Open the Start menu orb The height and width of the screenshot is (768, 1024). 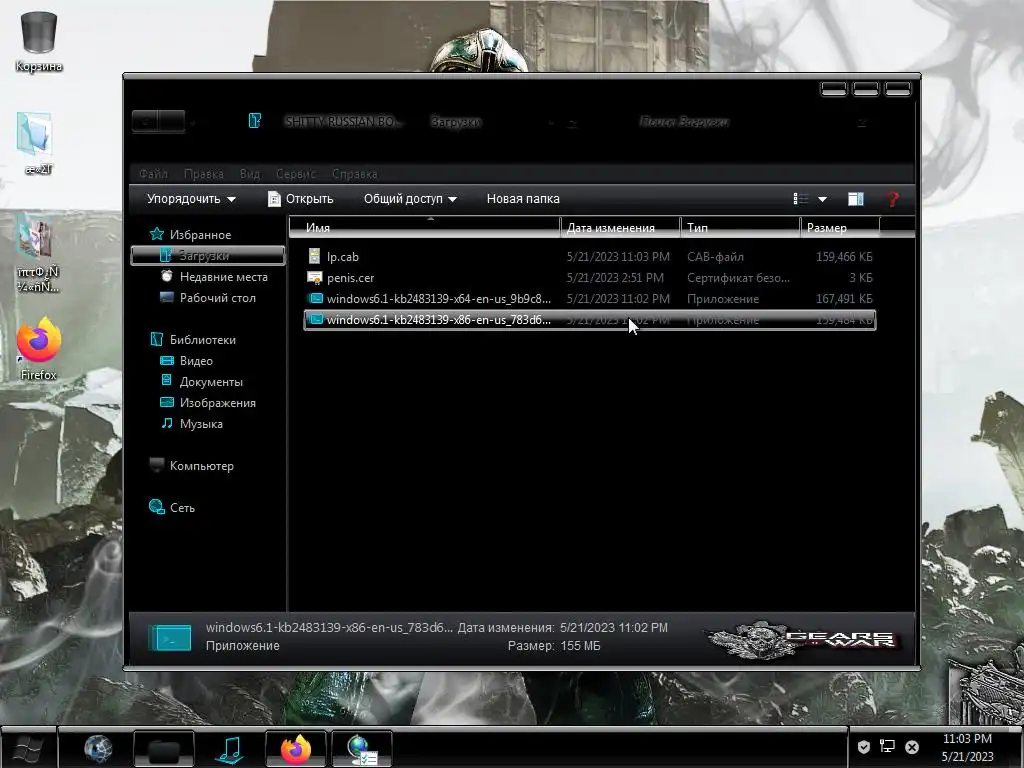(28, 748)
